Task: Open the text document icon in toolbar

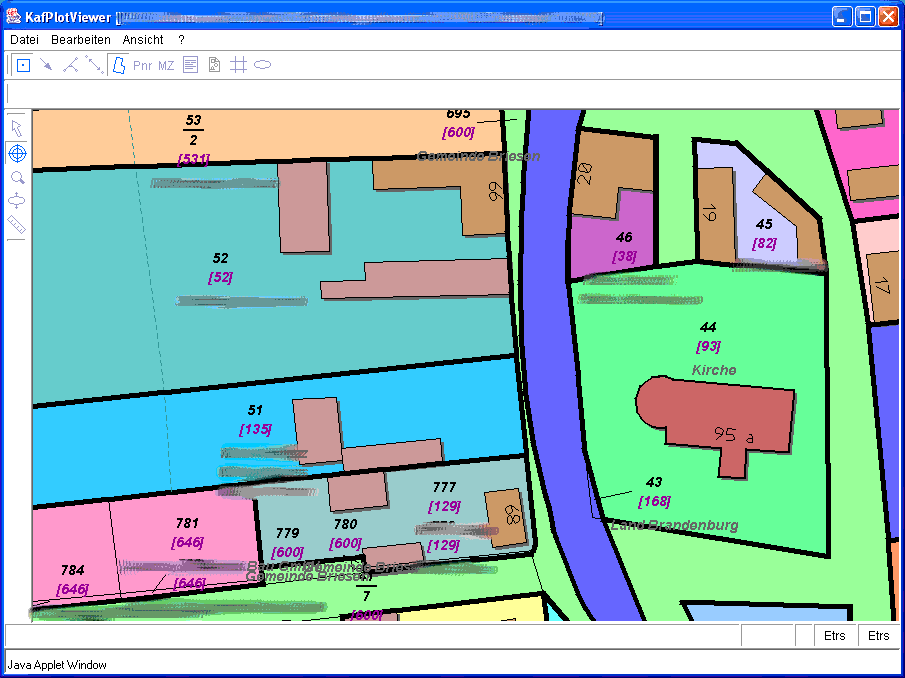Action: click(x=190, y=66)
